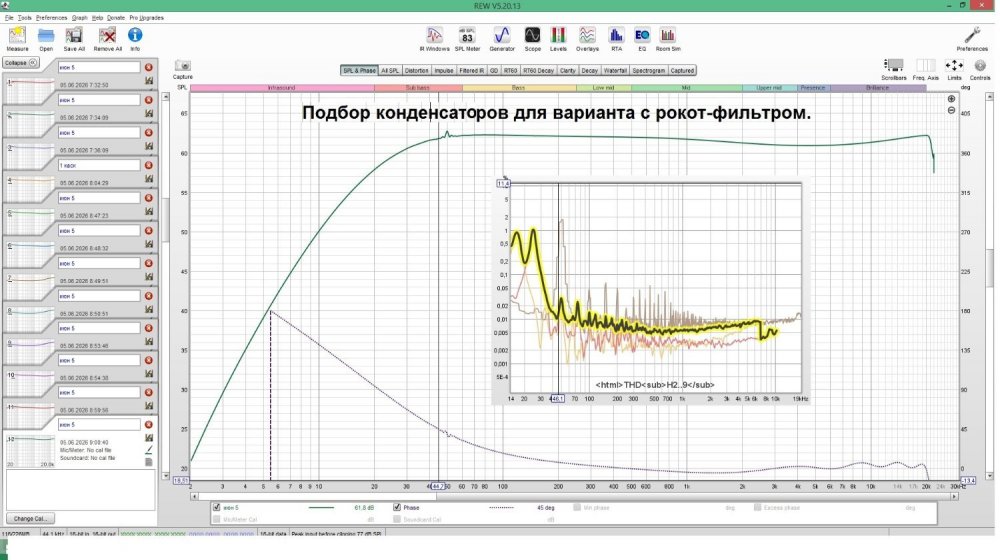Image resolution: width=1000 pixels, height=560 pixels.
Task: Select measurement thumbnail number 12
Action: 29,451
